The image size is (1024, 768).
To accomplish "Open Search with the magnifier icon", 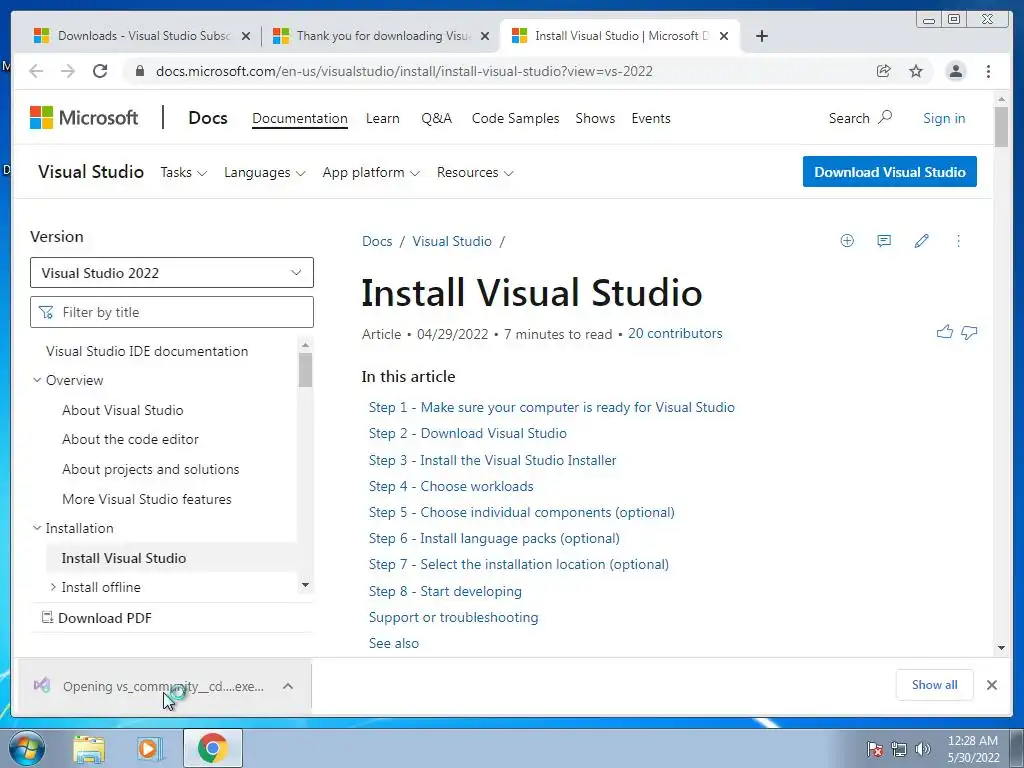I will [x=885, y=118].
